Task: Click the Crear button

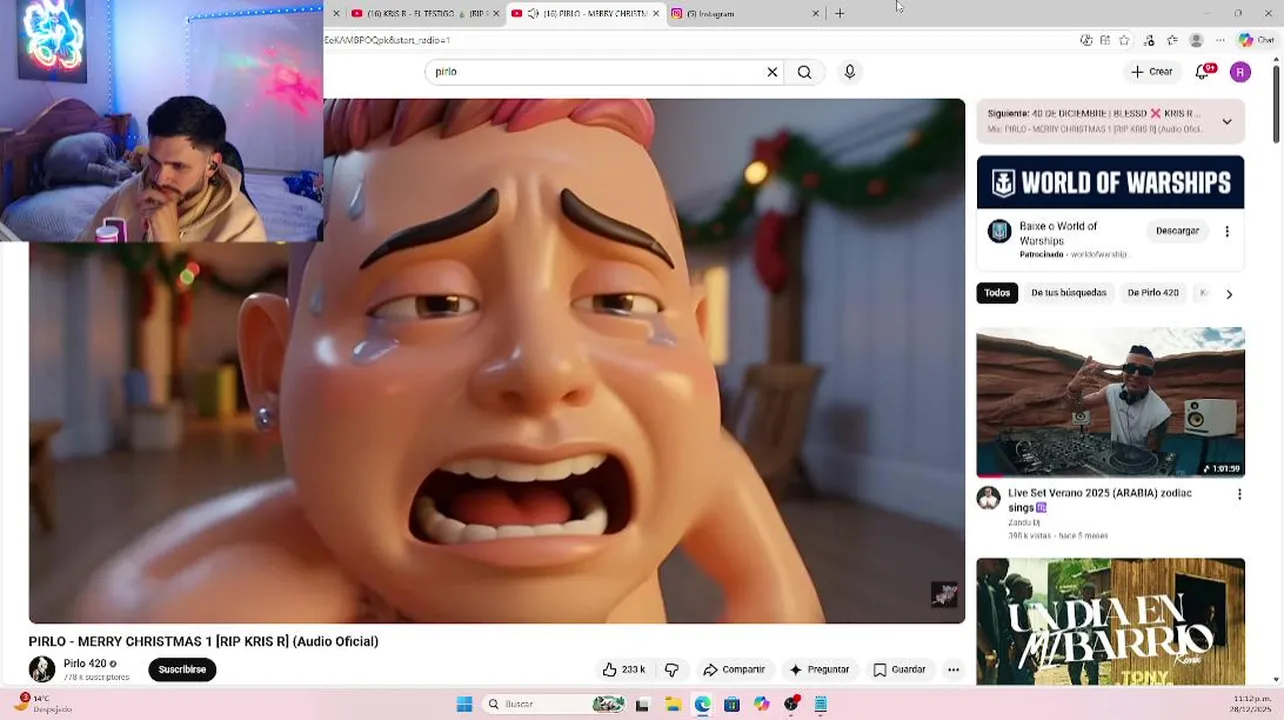Action: (x=1151, y=72)
